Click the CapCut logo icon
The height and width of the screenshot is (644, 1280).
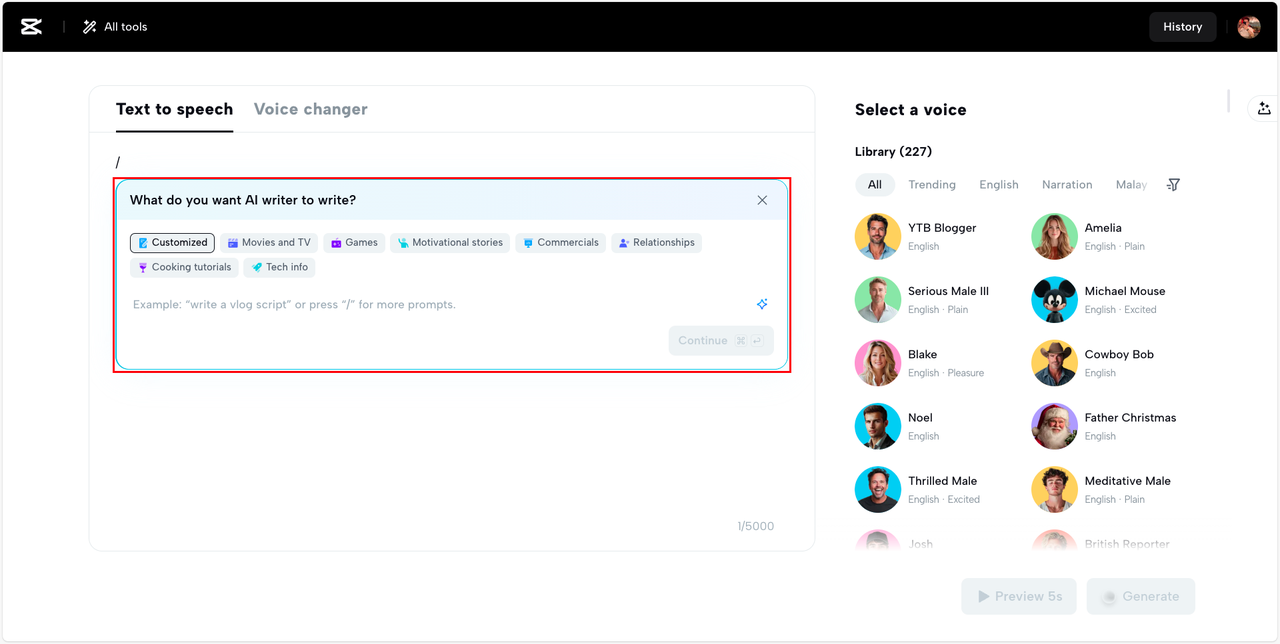click(32, 27)
